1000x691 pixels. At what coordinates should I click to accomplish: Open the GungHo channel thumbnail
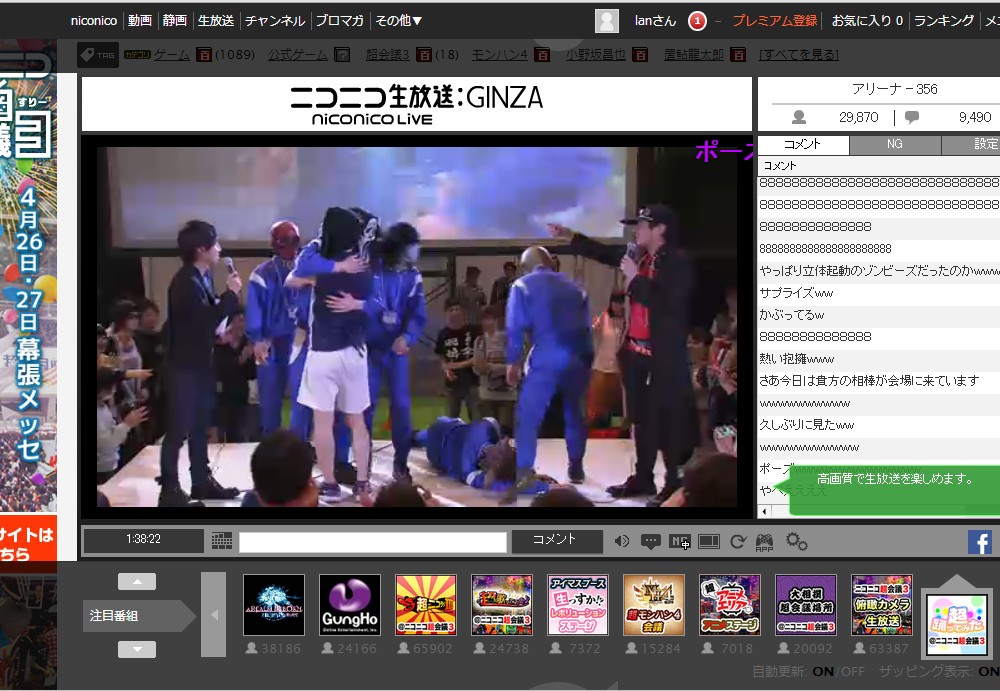(350, 605)
